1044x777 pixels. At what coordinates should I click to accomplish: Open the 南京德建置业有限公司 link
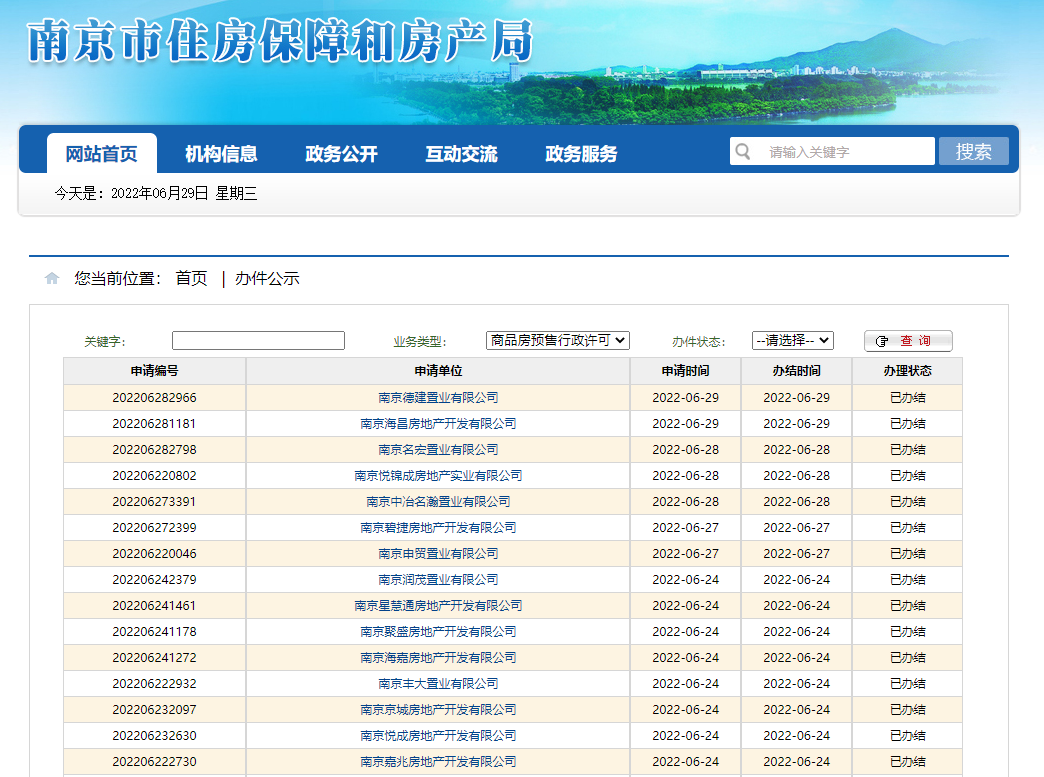coord(438,398)
